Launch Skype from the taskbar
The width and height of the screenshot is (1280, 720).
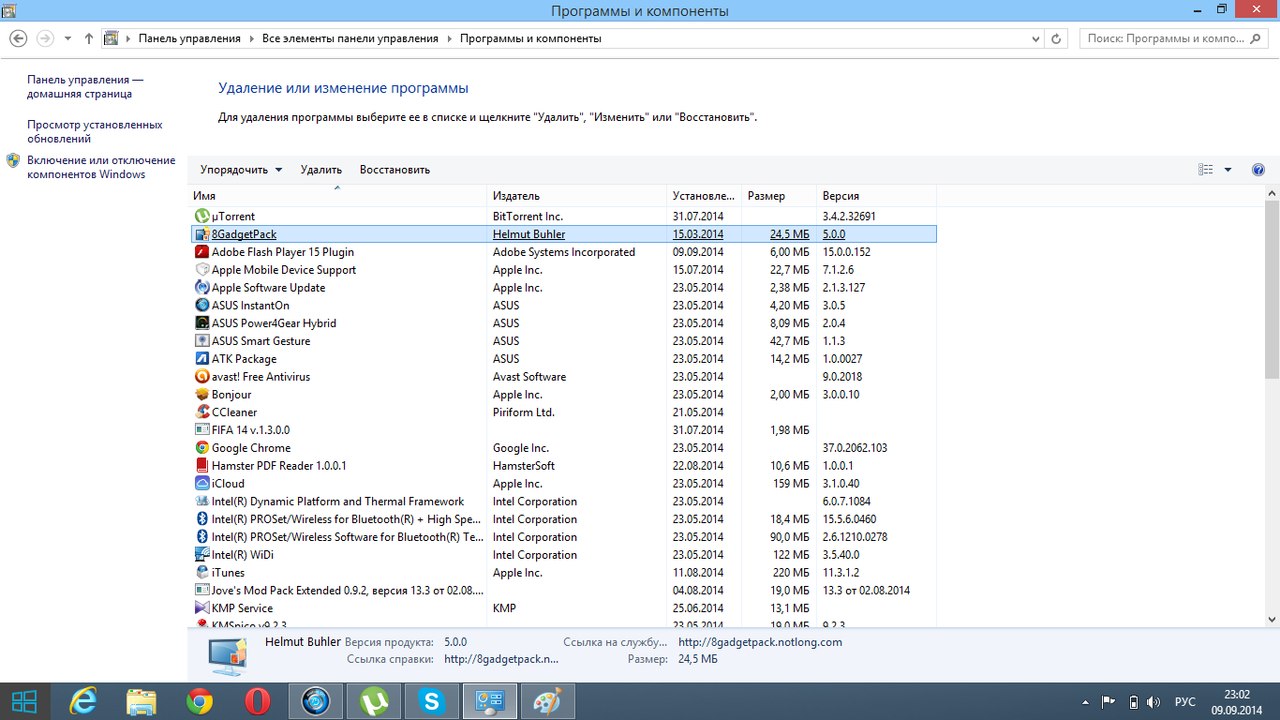click(432, 701)
